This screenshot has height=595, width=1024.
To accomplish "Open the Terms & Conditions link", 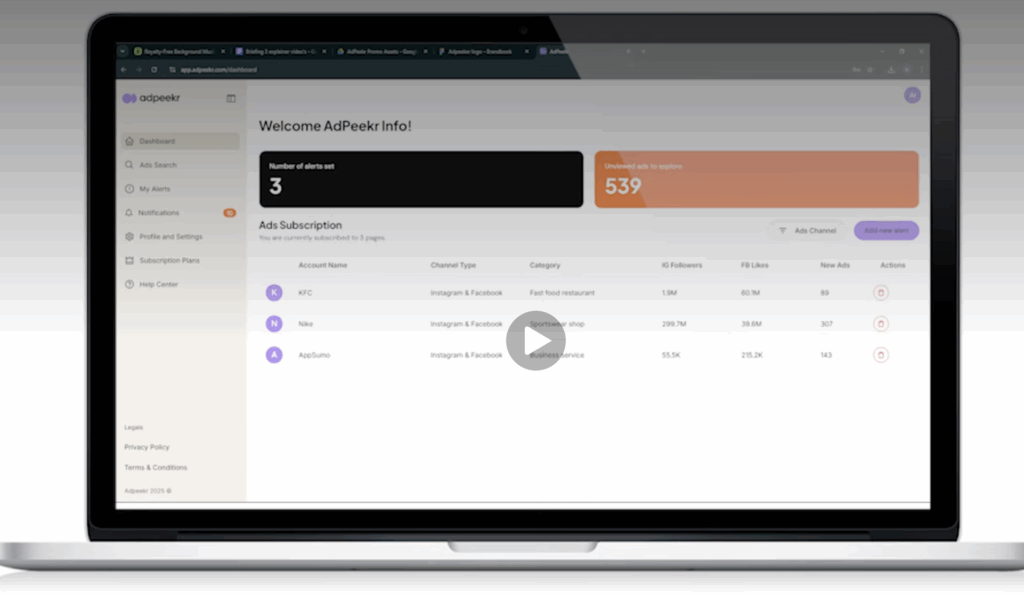I will (x=155, y=468).
